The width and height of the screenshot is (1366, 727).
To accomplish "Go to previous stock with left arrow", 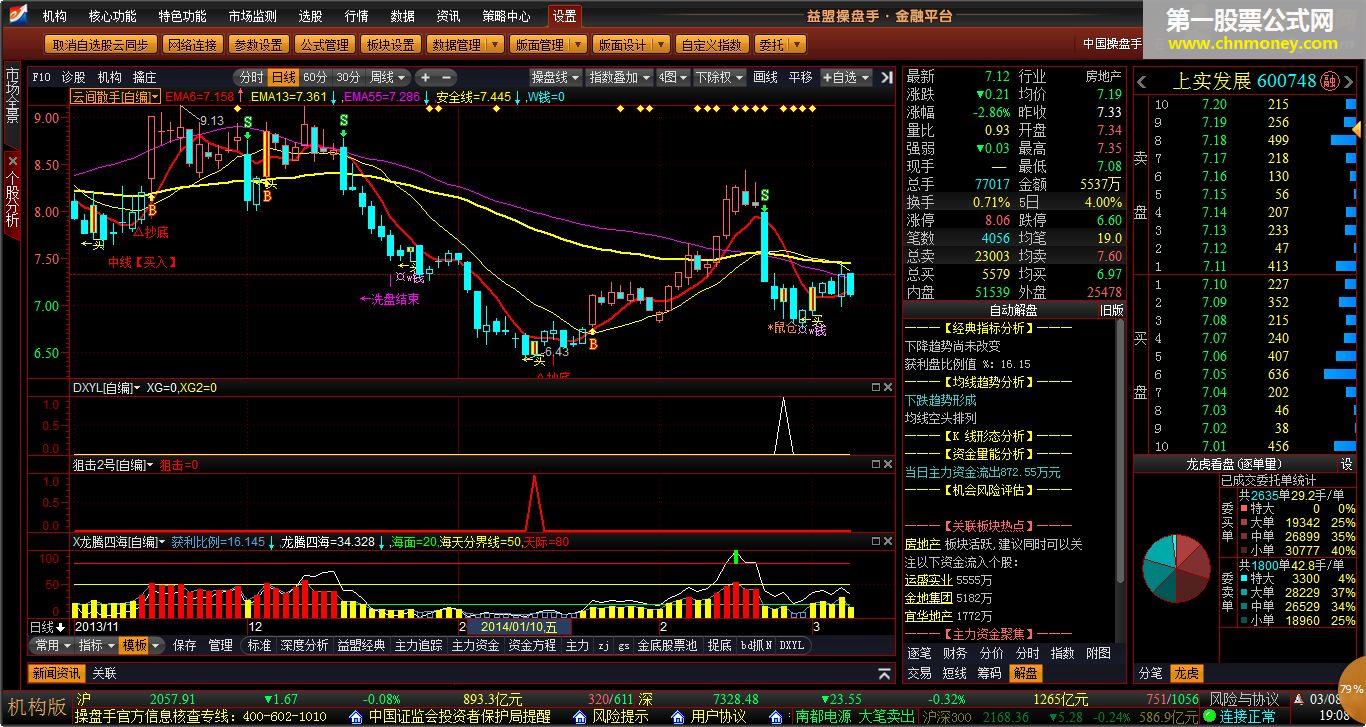I will [x=1143, y=81].
